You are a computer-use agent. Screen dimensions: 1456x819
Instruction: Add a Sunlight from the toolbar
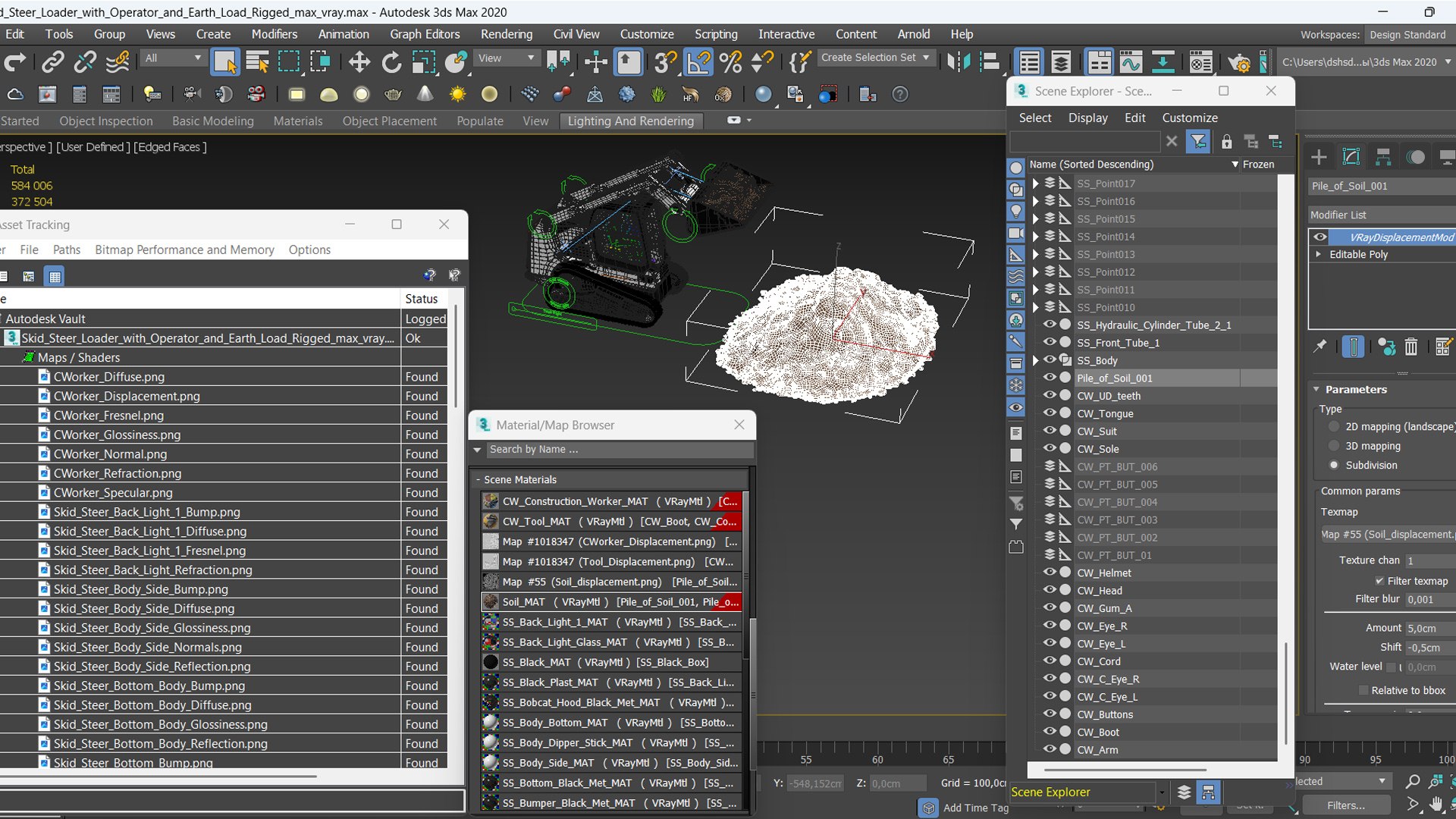(457, 94)
